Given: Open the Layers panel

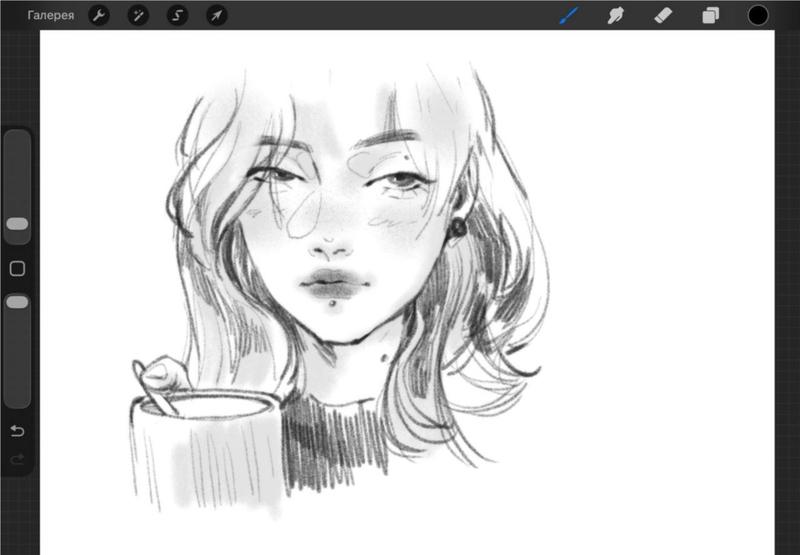Looking at the screenshot, I should (x=710, y=15).
